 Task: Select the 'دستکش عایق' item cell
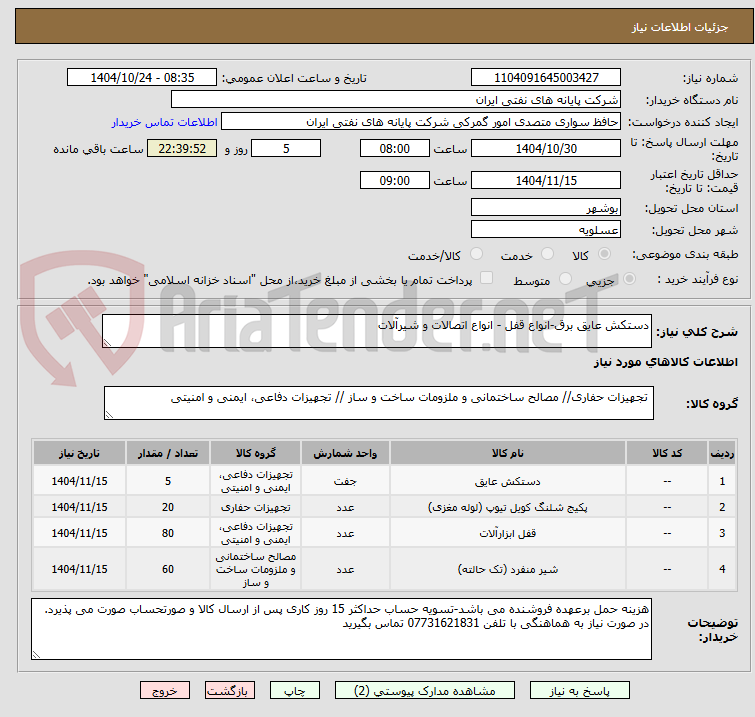coord(508,481)
